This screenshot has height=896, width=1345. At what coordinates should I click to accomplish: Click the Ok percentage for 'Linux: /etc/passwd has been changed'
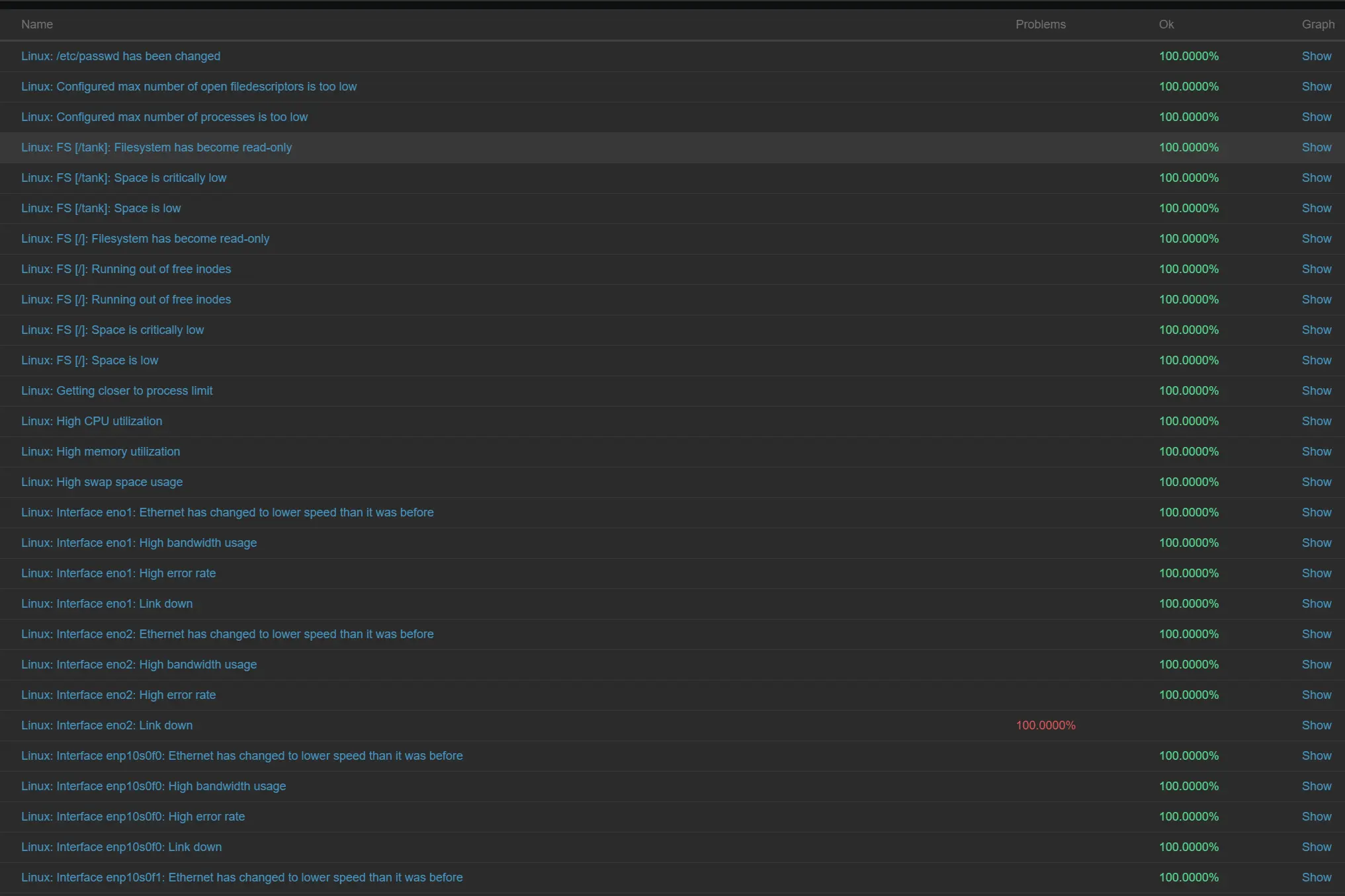click(x=1188, y=56)
